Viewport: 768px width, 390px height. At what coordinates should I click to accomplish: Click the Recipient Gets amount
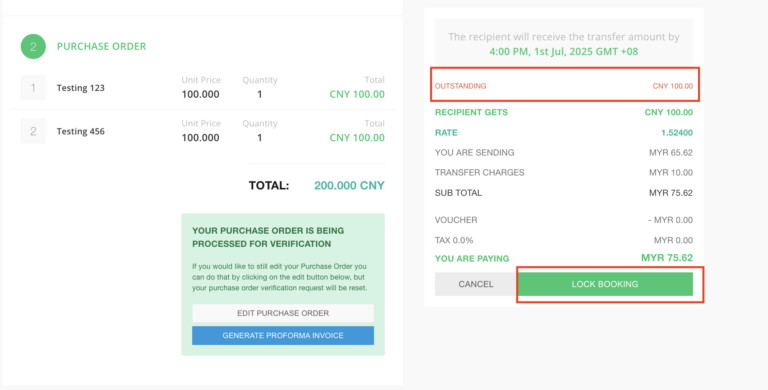click(669, 112)
